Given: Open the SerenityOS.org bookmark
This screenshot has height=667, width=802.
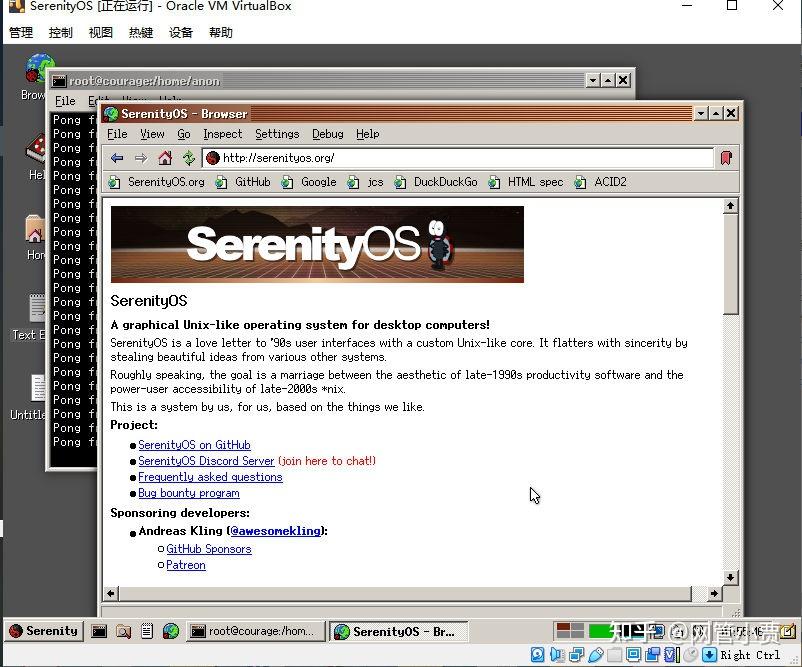Looking at the screenshot, I should click(x=157, y=182).
